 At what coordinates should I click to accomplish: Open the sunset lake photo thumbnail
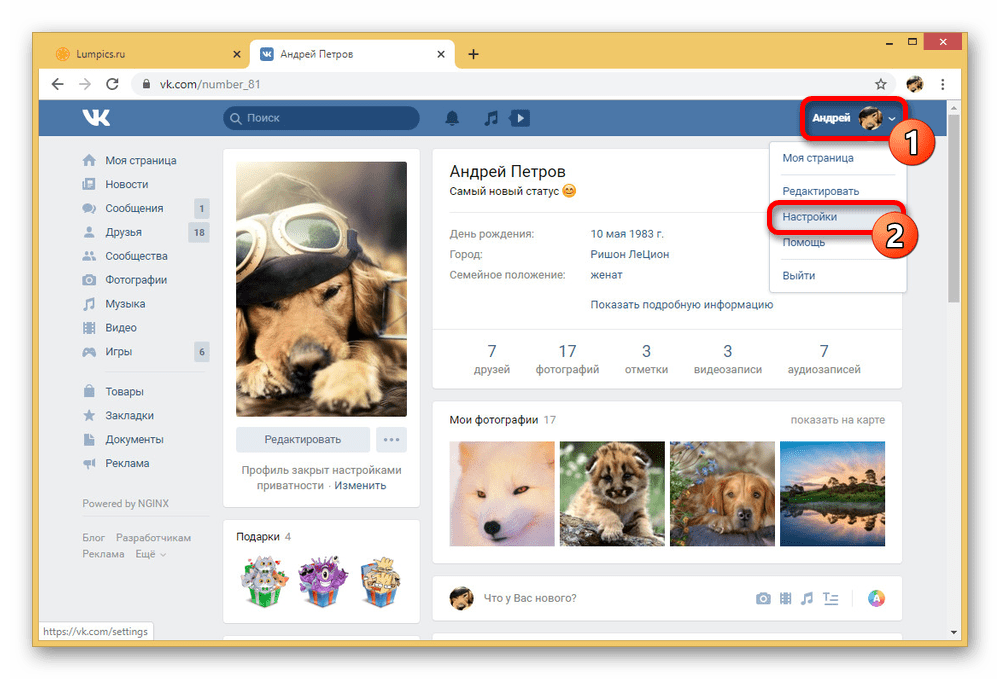[832, 493]
